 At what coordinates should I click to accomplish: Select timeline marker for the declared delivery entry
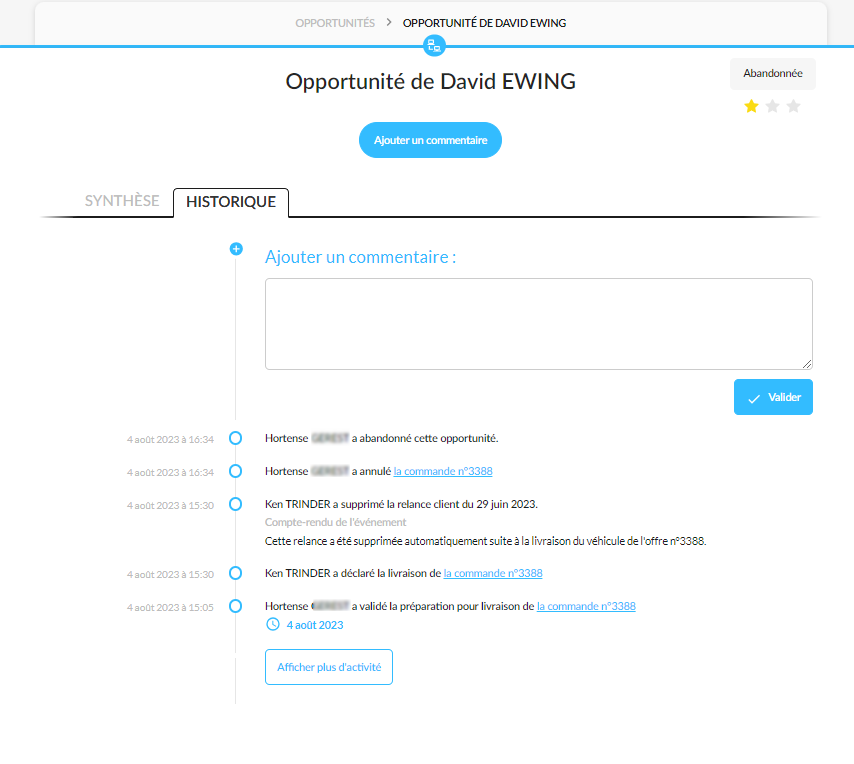pos(235,573)
